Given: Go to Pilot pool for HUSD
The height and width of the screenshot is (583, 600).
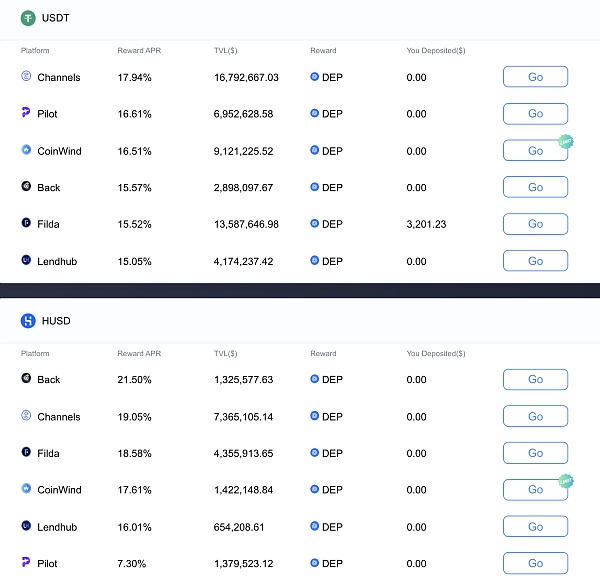Looking at the screenshot, I should 535,563.
